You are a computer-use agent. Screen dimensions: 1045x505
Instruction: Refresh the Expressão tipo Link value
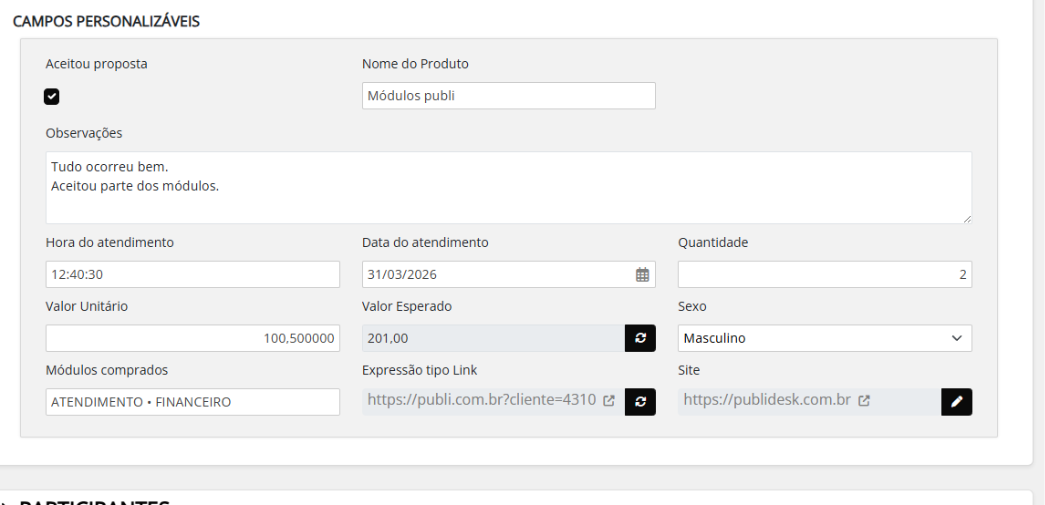tap(640, 401)
